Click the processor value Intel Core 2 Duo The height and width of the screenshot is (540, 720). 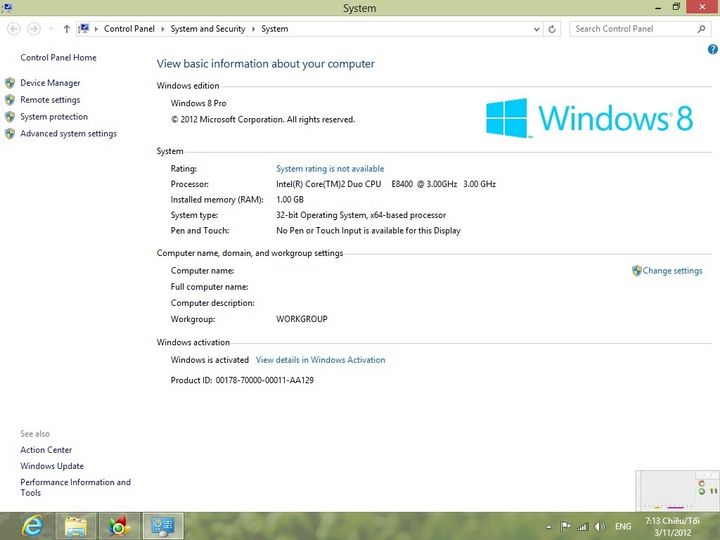click(x=386, y=184)
